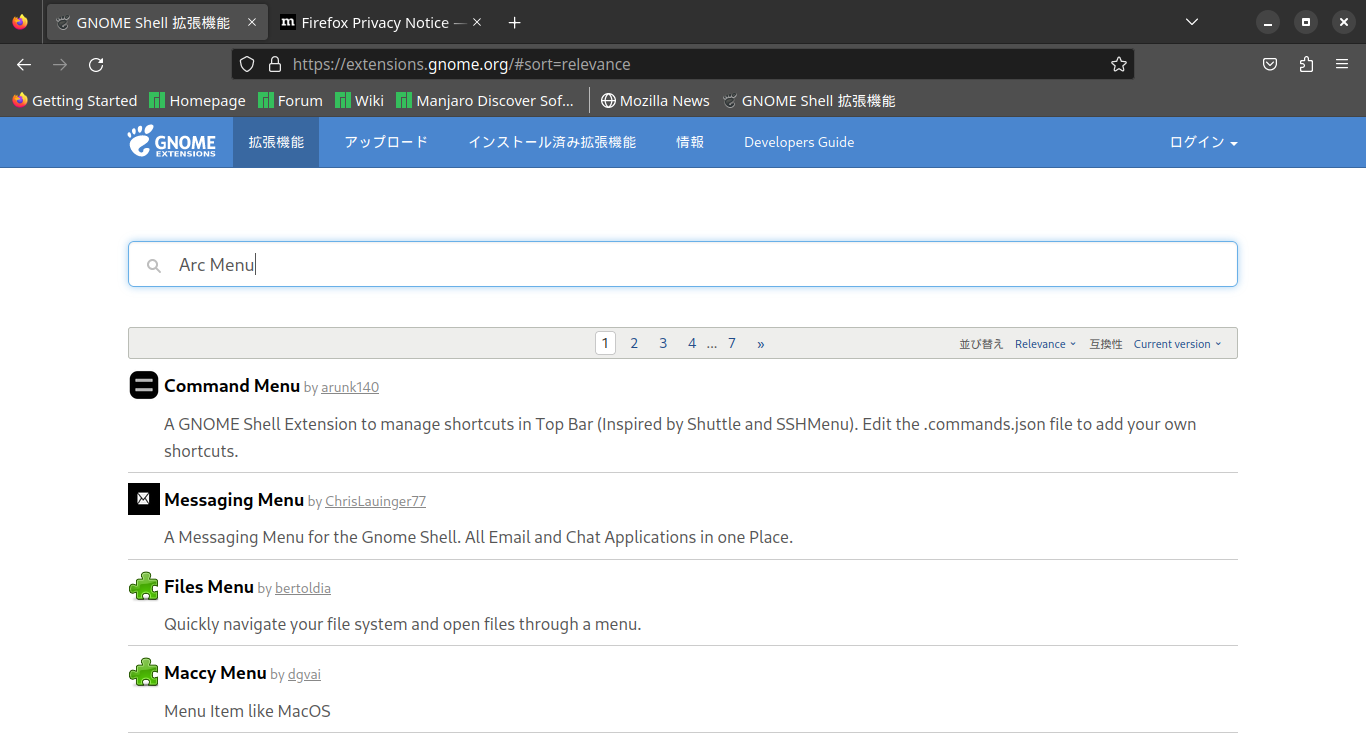Reload the current page
The image size is (1366, 736).
click(x=96, y=64)
